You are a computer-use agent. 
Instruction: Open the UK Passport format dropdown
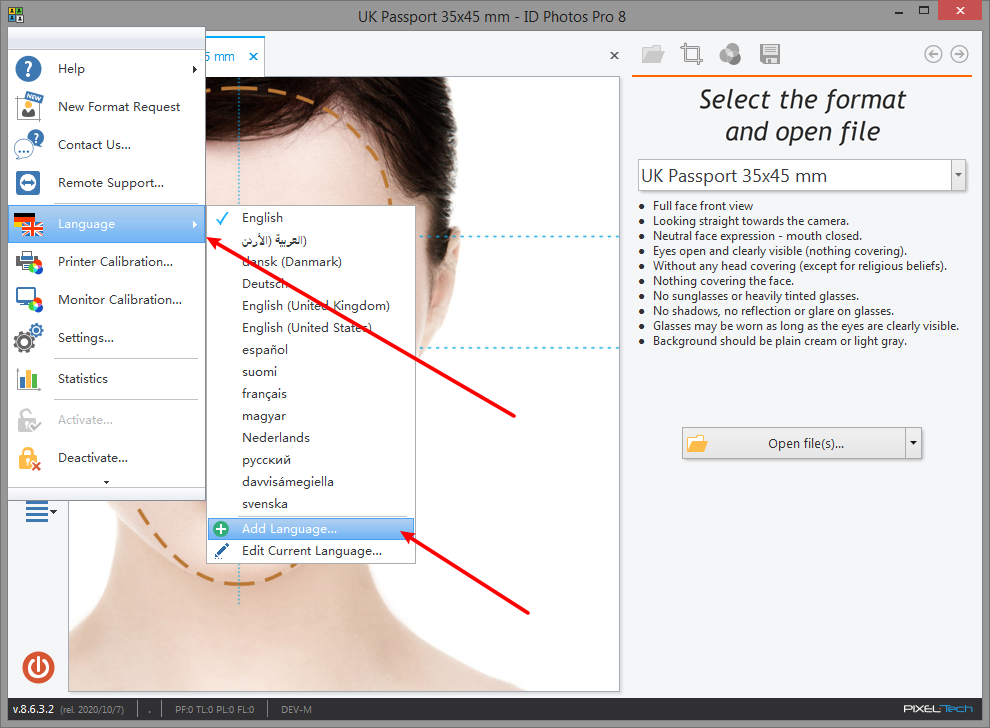point(958,176)
